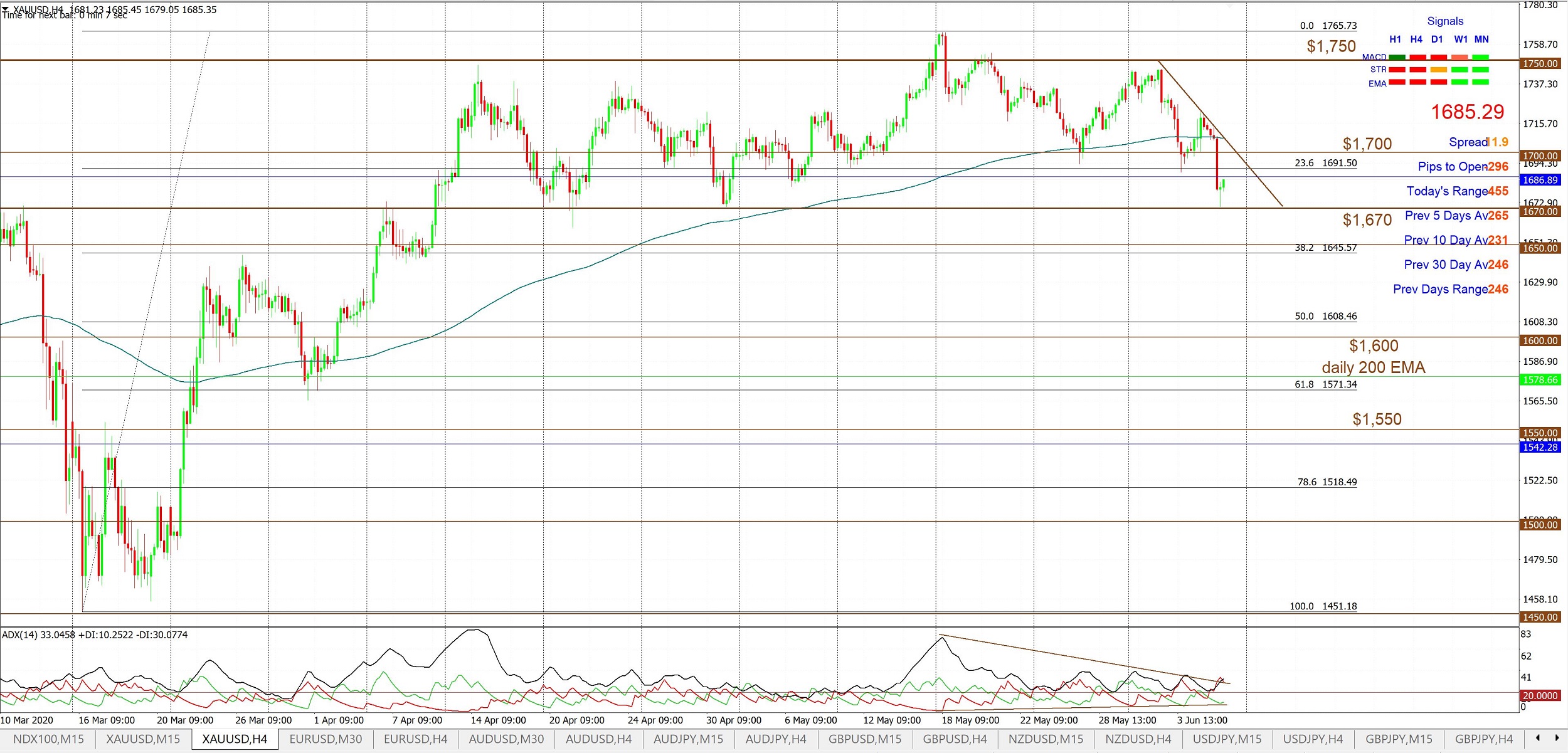Click Prev Days Range 246 label
The image size is (1568, 753).
1451,289
